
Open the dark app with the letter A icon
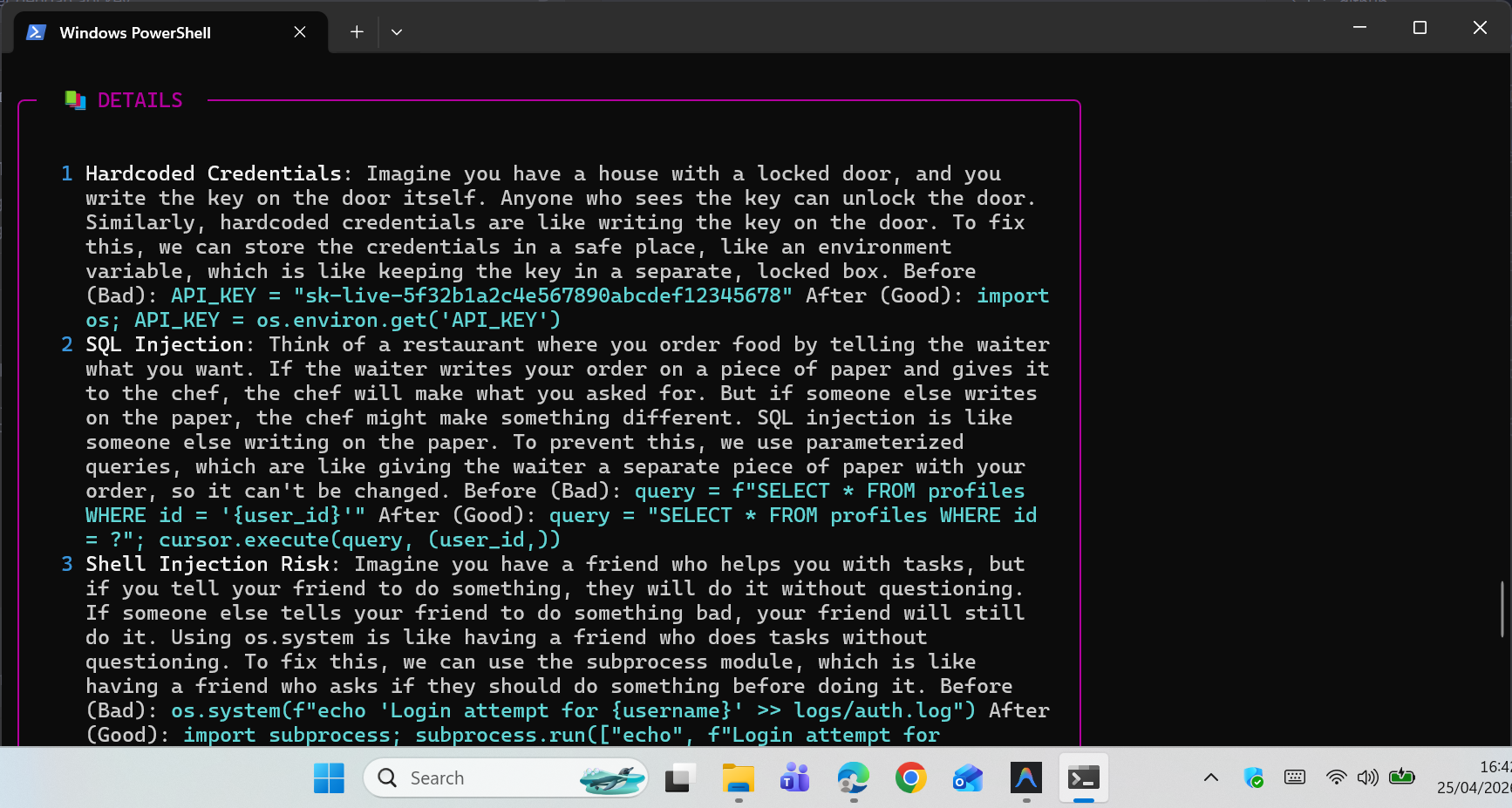pos(1026,777)
